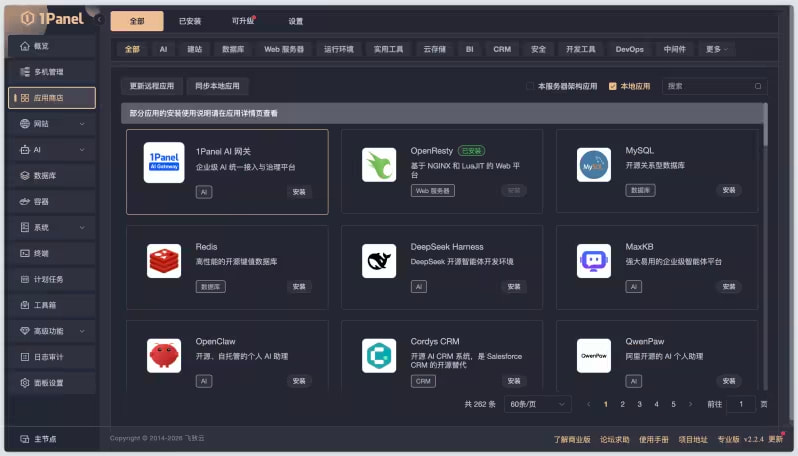Collapse the sidebar with the arrow button
Viewport: 798px width, 456px height.
coord(100,19)
